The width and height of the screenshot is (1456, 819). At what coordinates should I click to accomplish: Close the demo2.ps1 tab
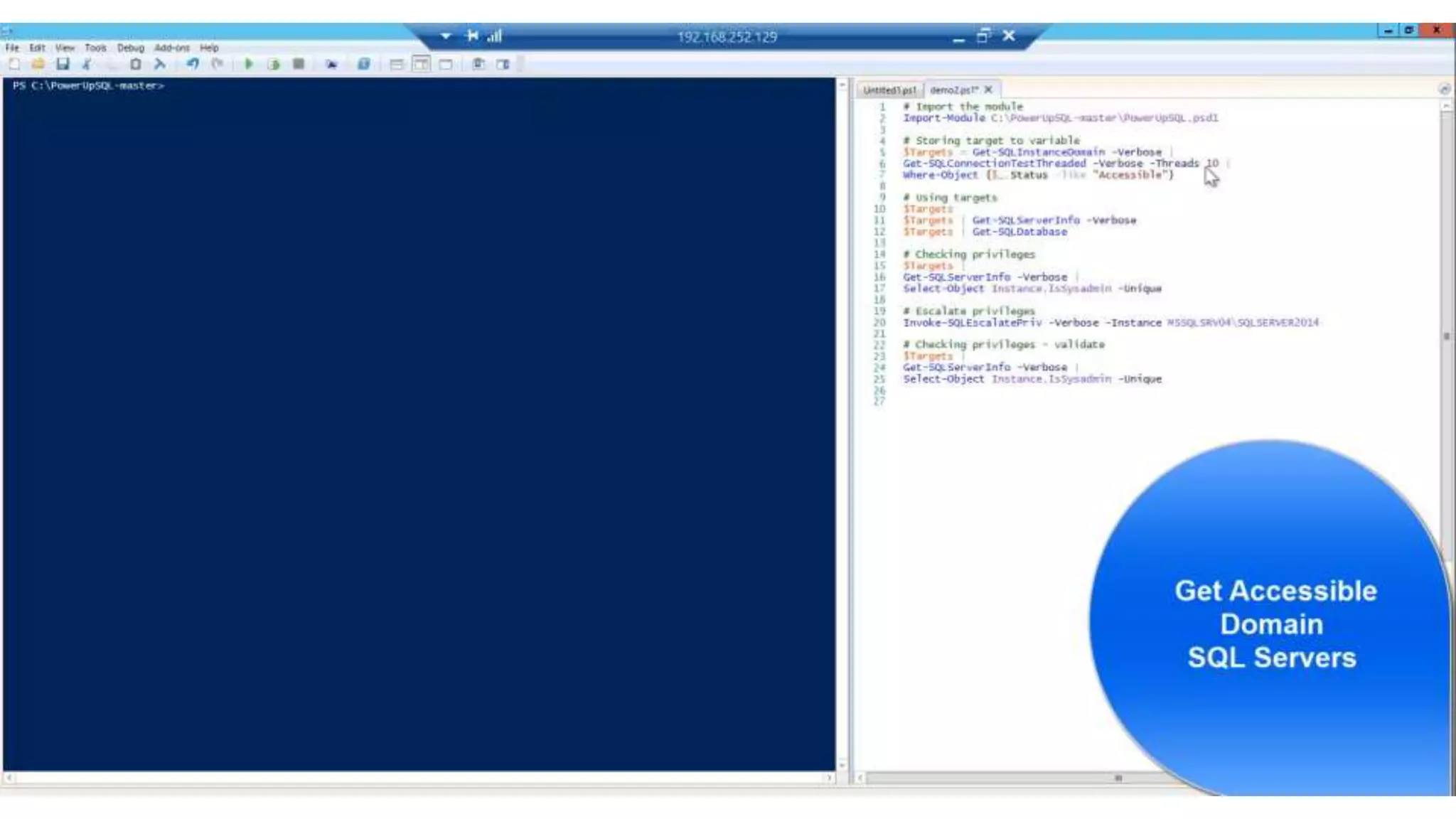[988, 90]
